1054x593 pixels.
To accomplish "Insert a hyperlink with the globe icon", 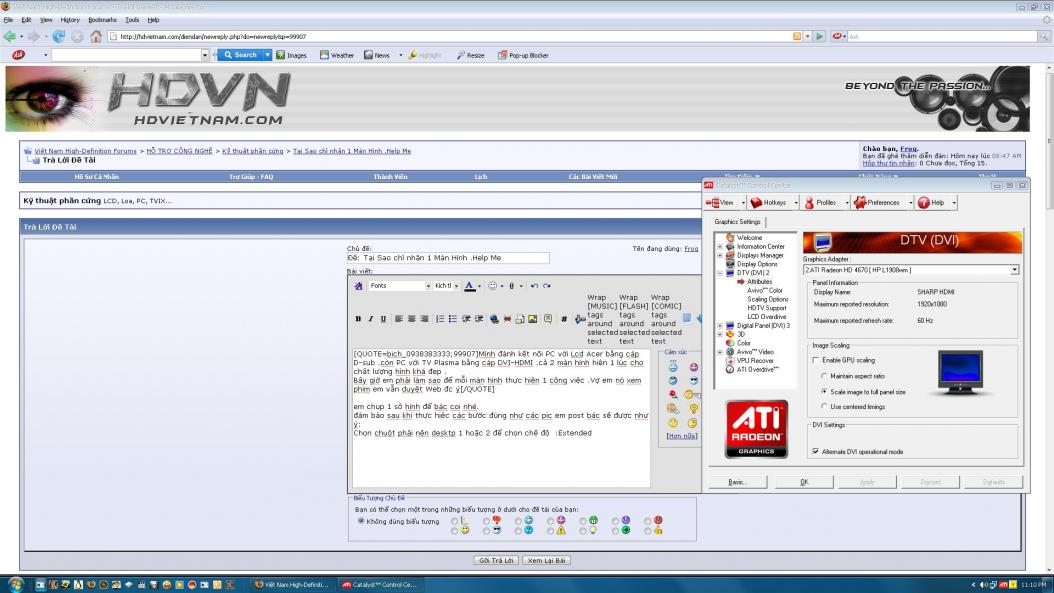I will click(494, 319).
